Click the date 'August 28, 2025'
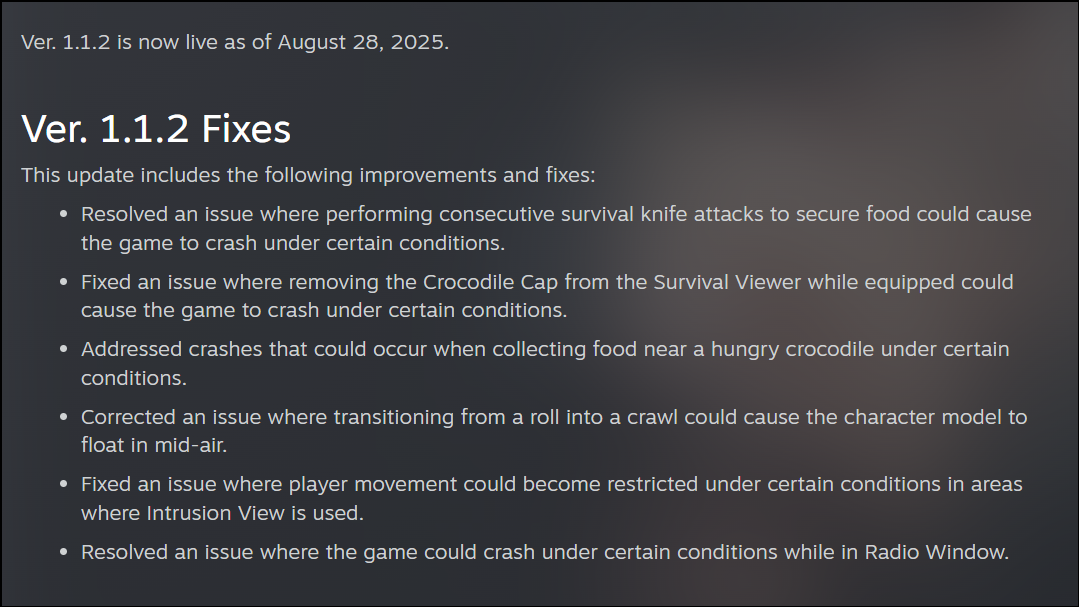Image resolution: width=1079 pixels, height=607 pixels. [x=363, y=42]
